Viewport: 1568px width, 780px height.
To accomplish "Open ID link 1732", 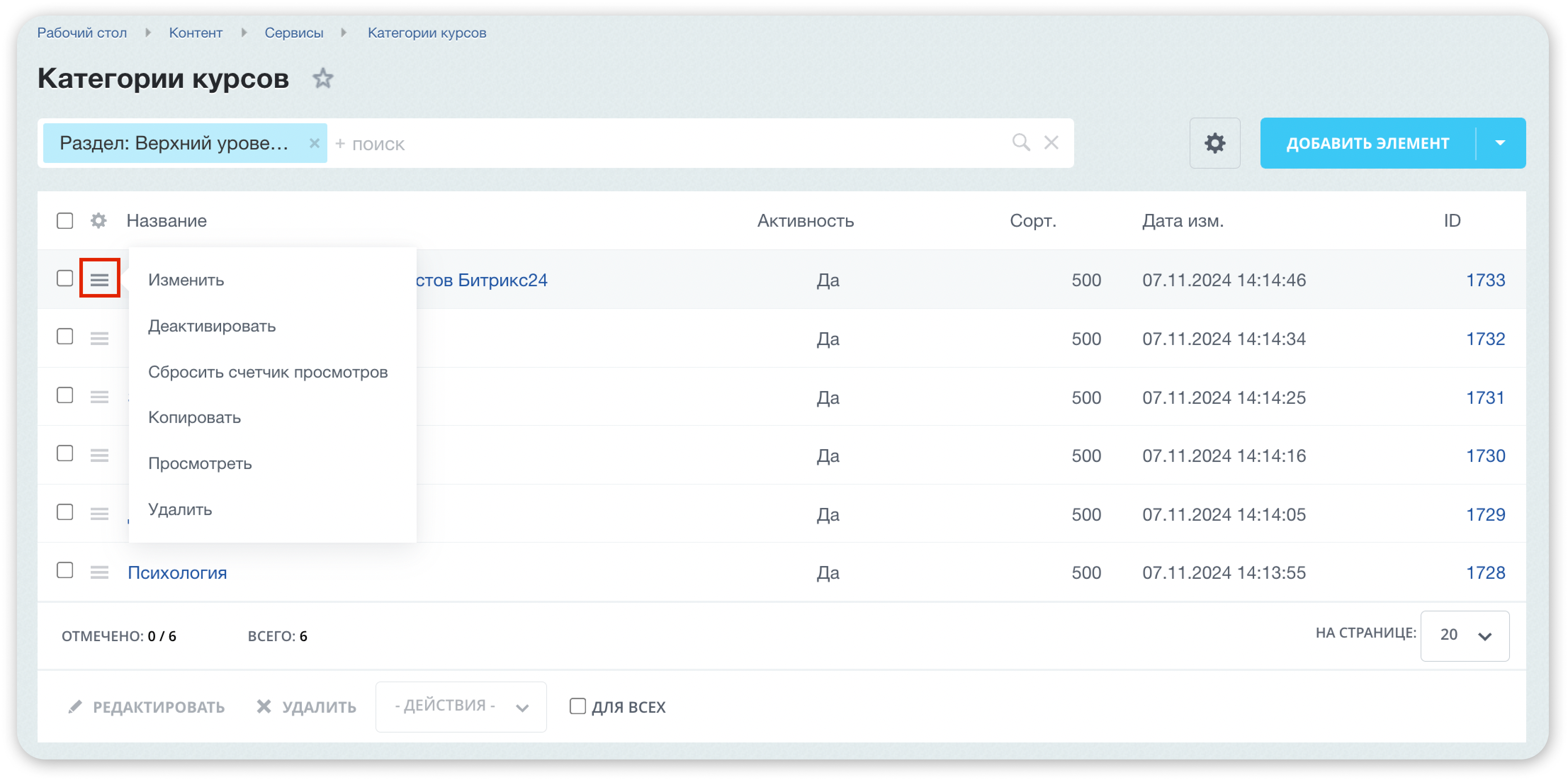I will pyautogui.click(x=1485, y=338).
